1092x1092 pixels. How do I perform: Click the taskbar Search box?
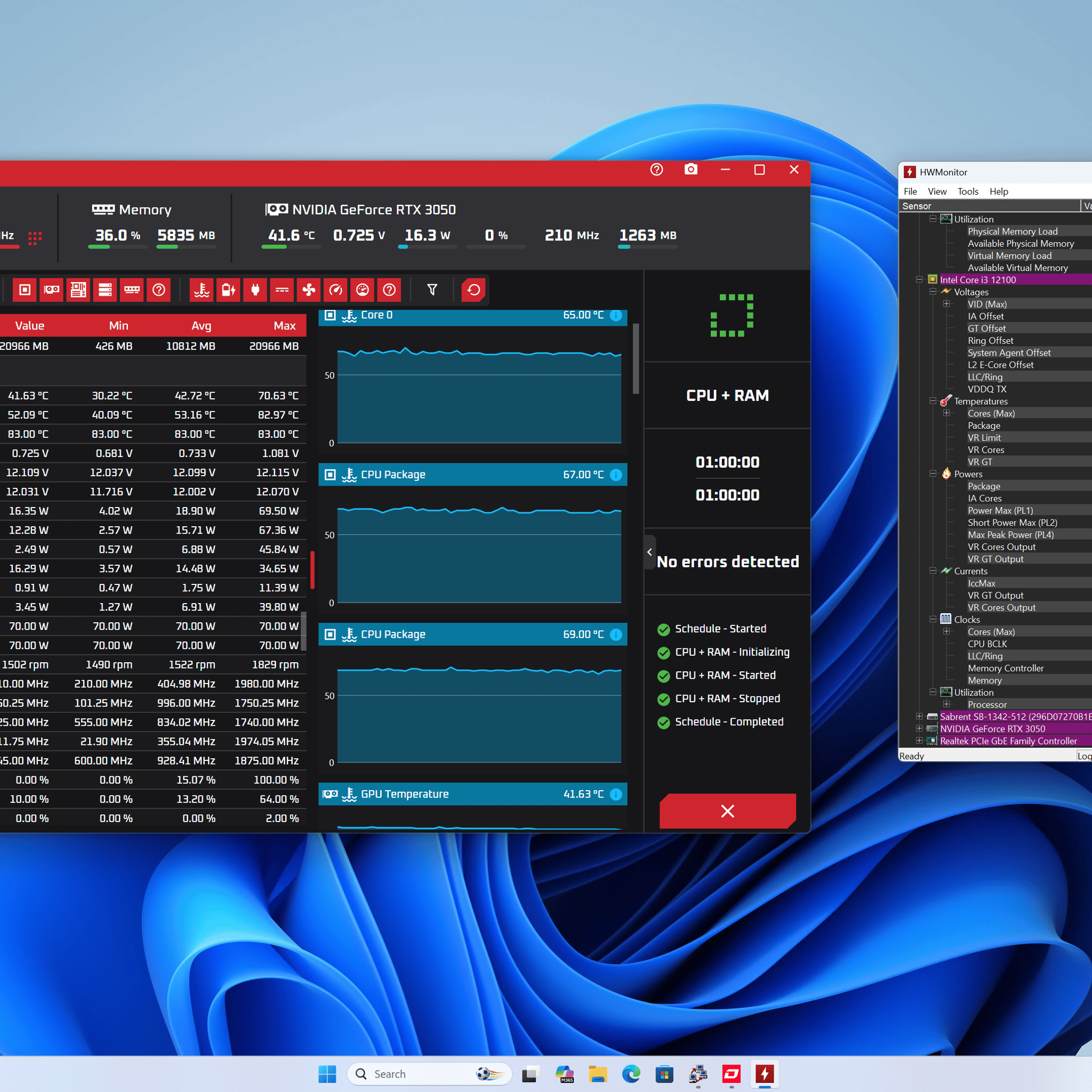coord(430,1074)
